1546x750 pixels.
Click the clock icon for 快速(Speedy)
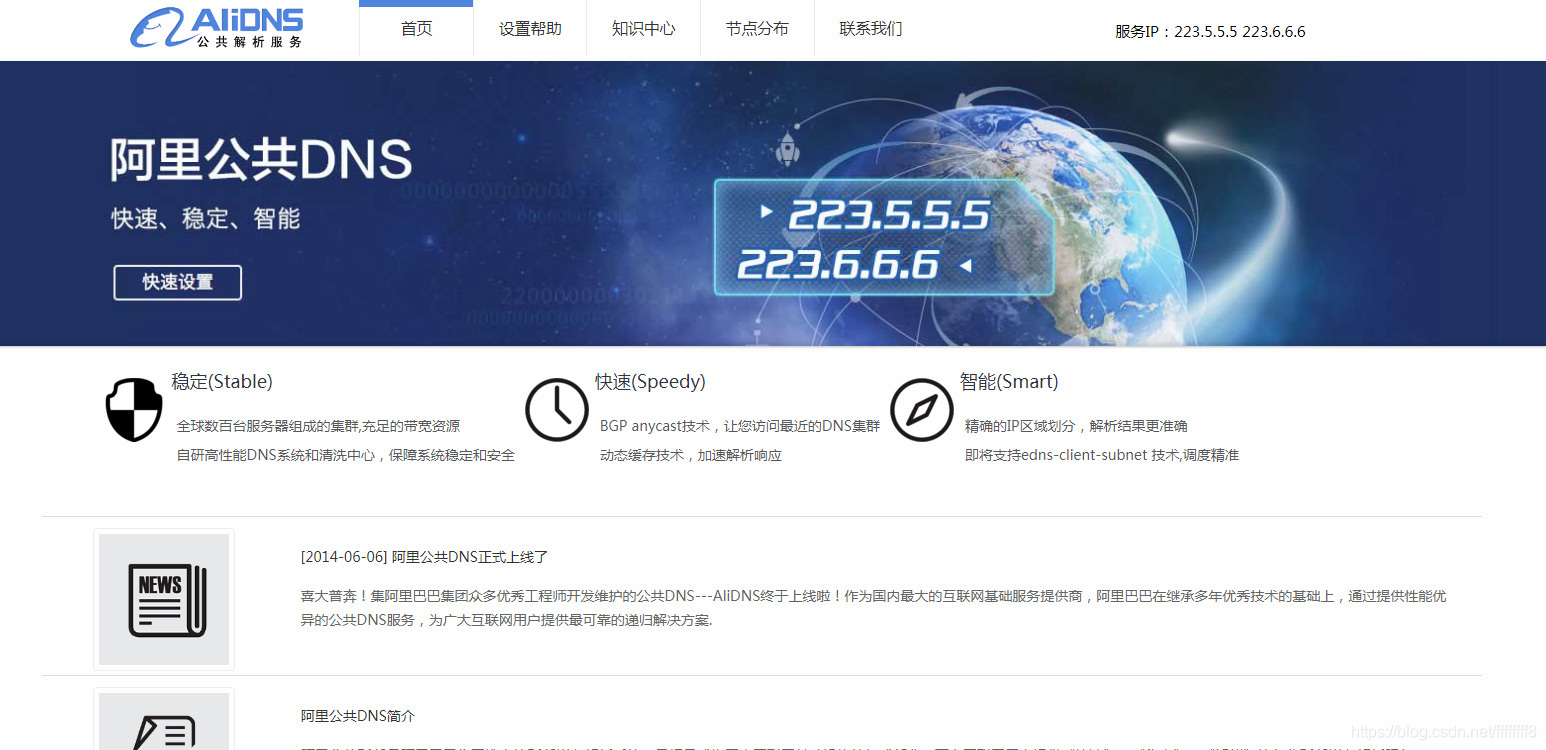pyautogui.click(x=557, y=410)
